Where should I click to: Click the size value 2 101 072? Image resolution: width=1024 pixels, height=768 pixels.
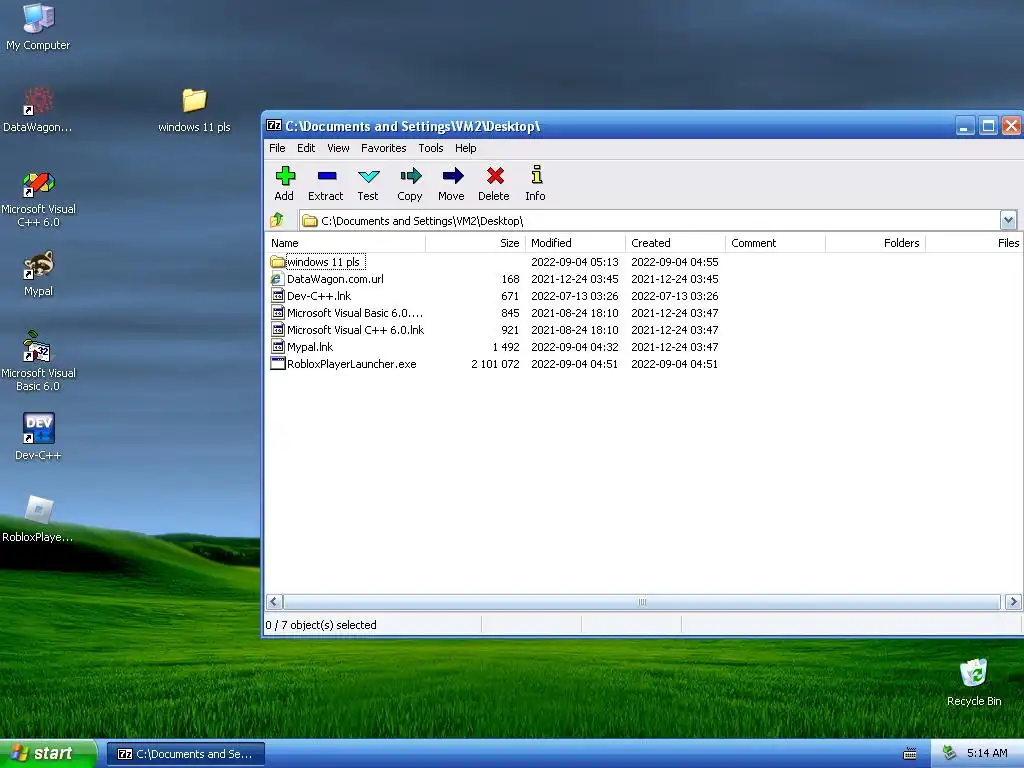pyautogui.click(x=495, y=364)
